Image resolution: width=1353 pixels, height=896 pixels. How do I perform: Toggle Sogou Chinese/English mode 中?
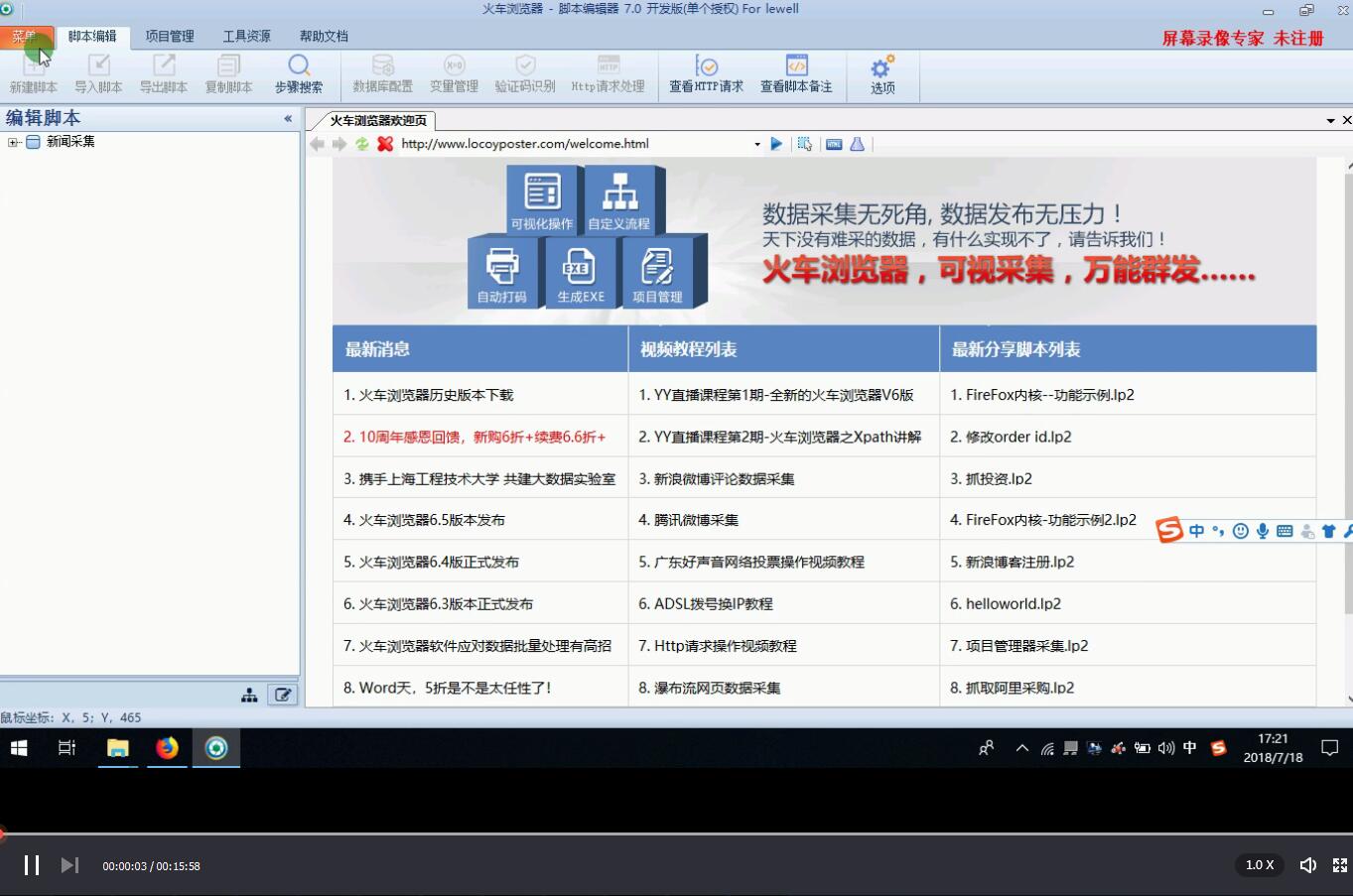pyautogui.click(x=1196, y=531)
